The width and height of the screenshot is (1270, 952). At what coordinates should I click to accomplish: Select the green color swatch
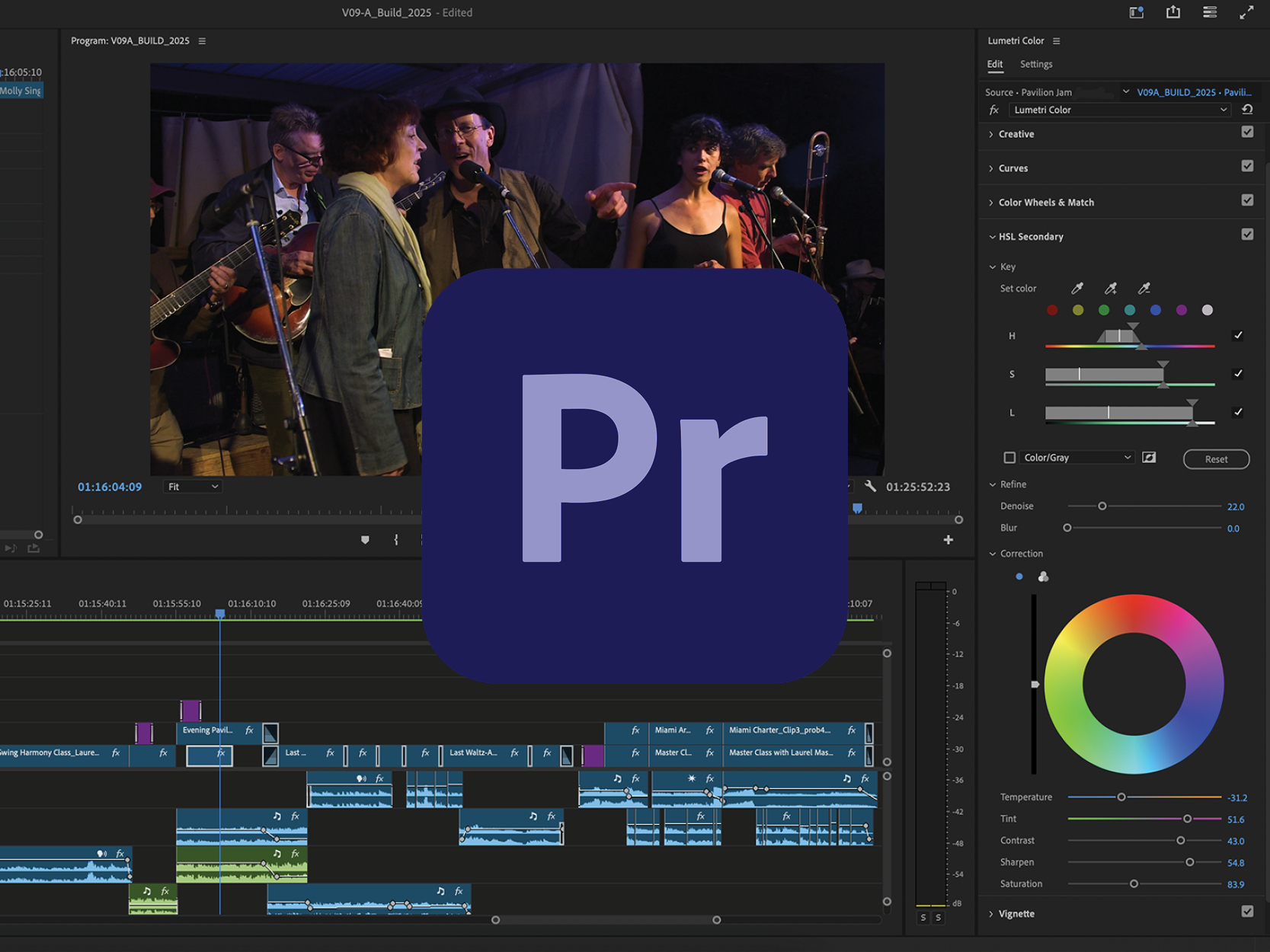pos(1104,310)
